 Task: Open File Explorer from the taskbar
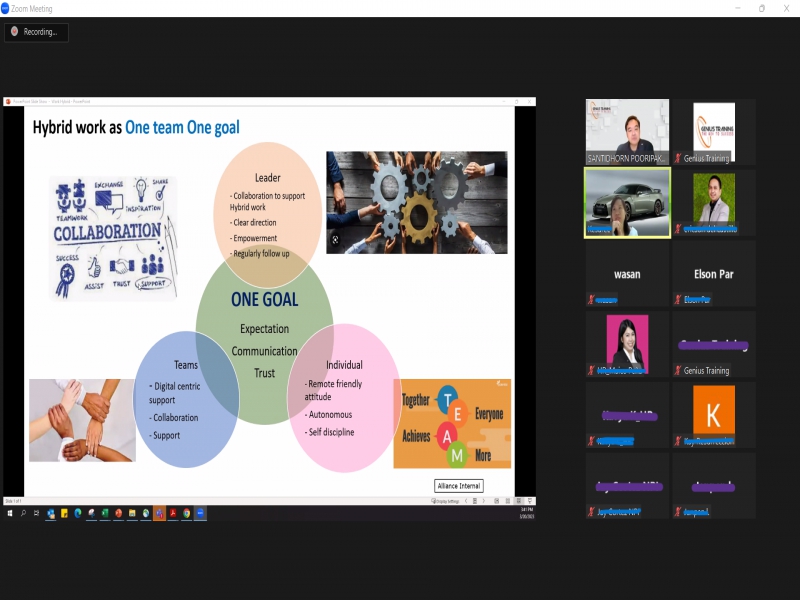(x=132, y=513)
